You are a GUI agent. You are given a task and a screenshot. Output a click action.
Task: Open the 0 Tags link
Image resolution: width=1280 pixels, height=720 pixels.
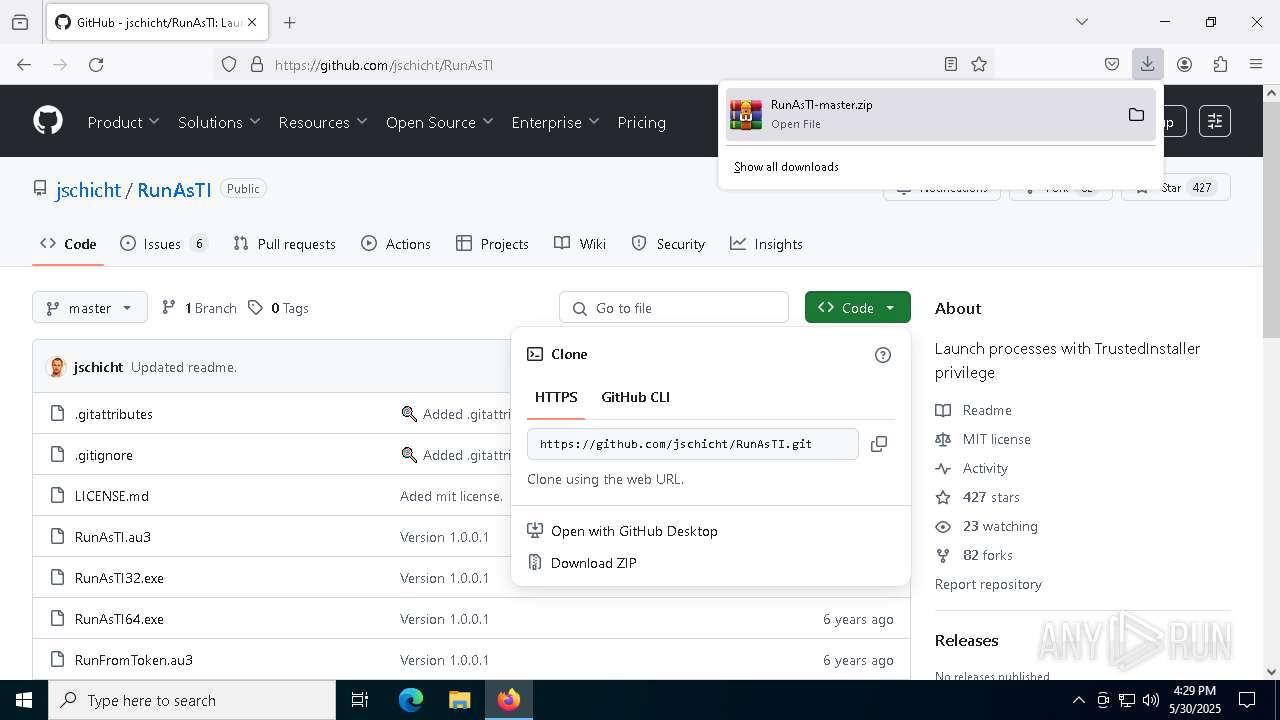click(279, 308)
